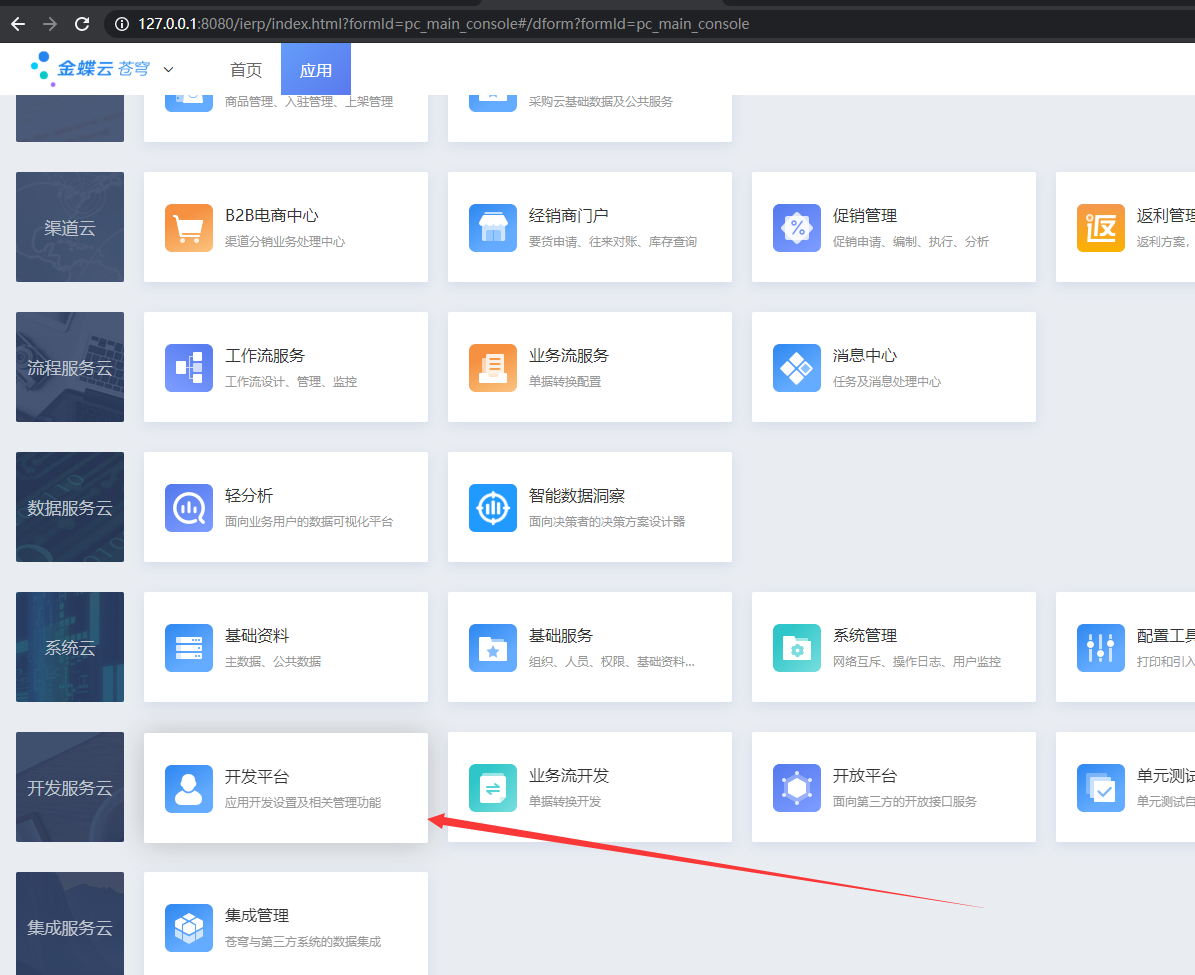
Task: Click the 返利管理 orange 返 icon
Action: (1100, 227)
